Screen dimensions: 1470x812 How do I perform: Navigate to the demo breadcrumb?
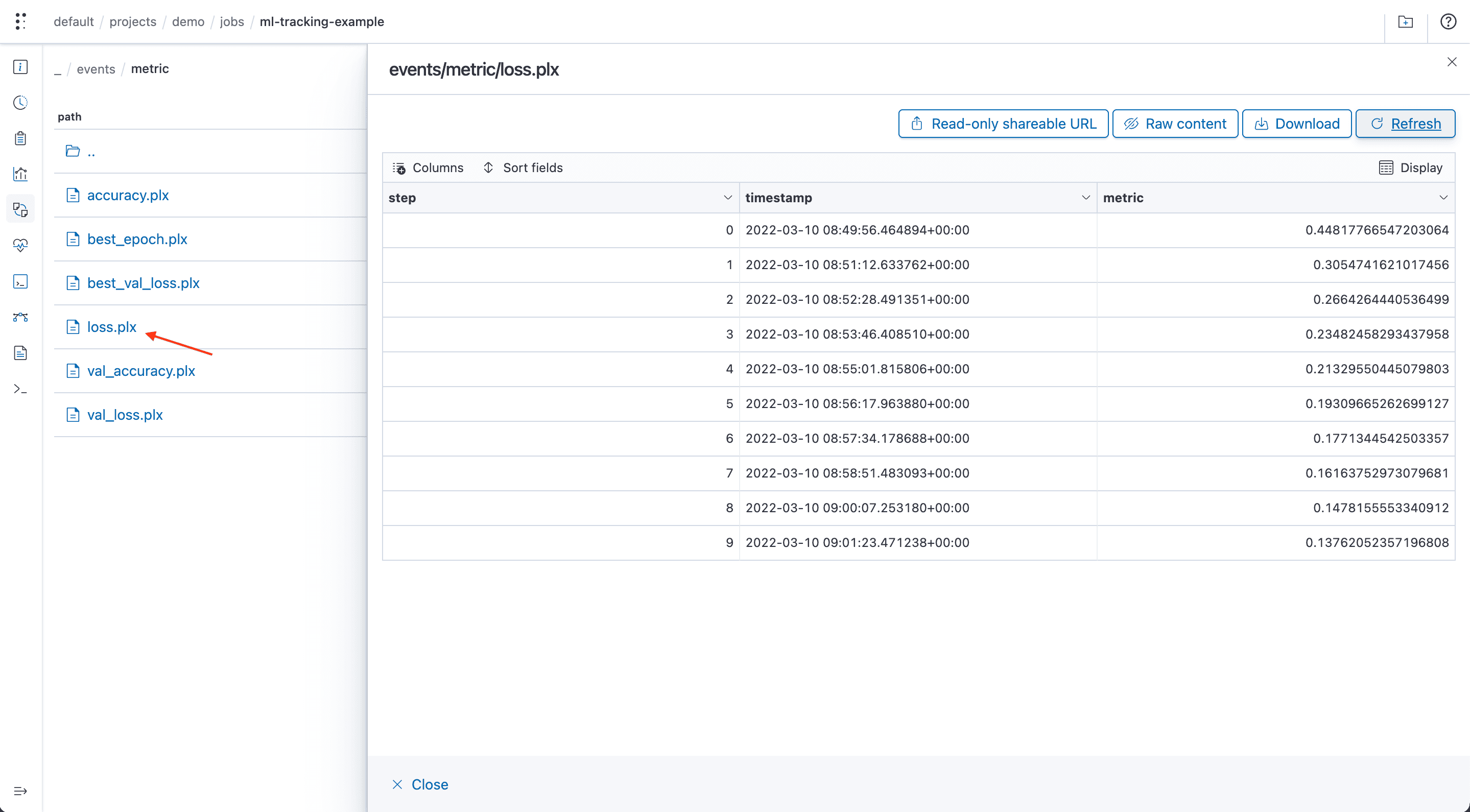point(188,21)
